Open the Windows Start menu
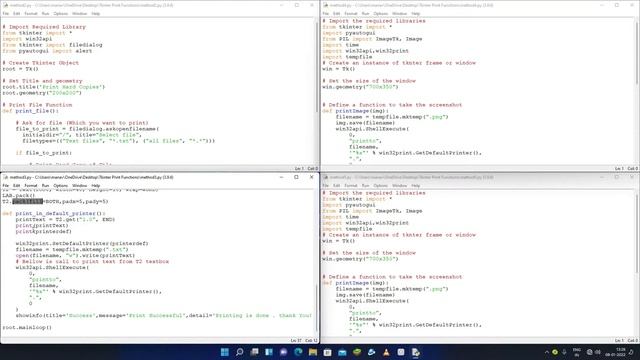Image resolution: width=640 pixels, height=360 pixels. (224, 352)
